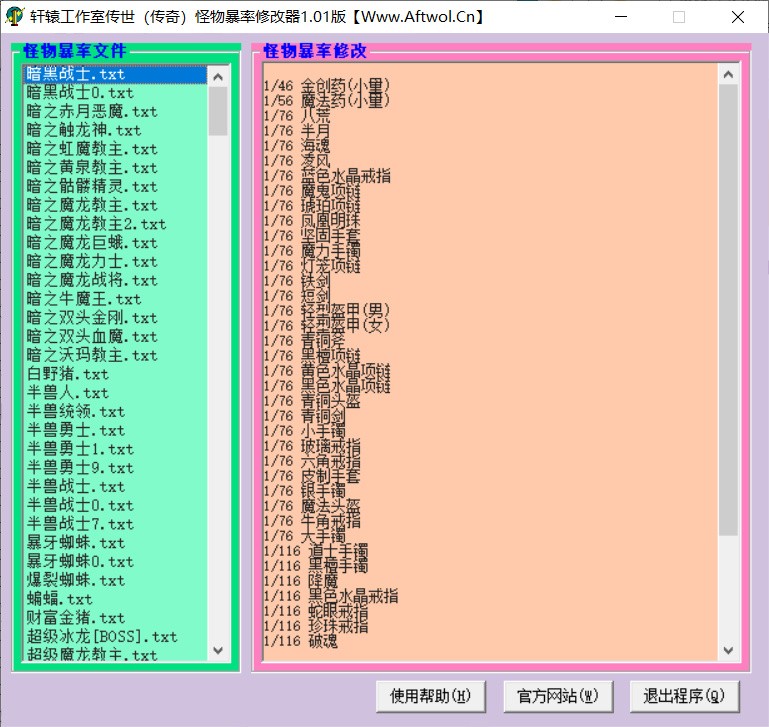
Task: Select 暗之魔龙战将.txt file
Action: (x=115, y=281)
